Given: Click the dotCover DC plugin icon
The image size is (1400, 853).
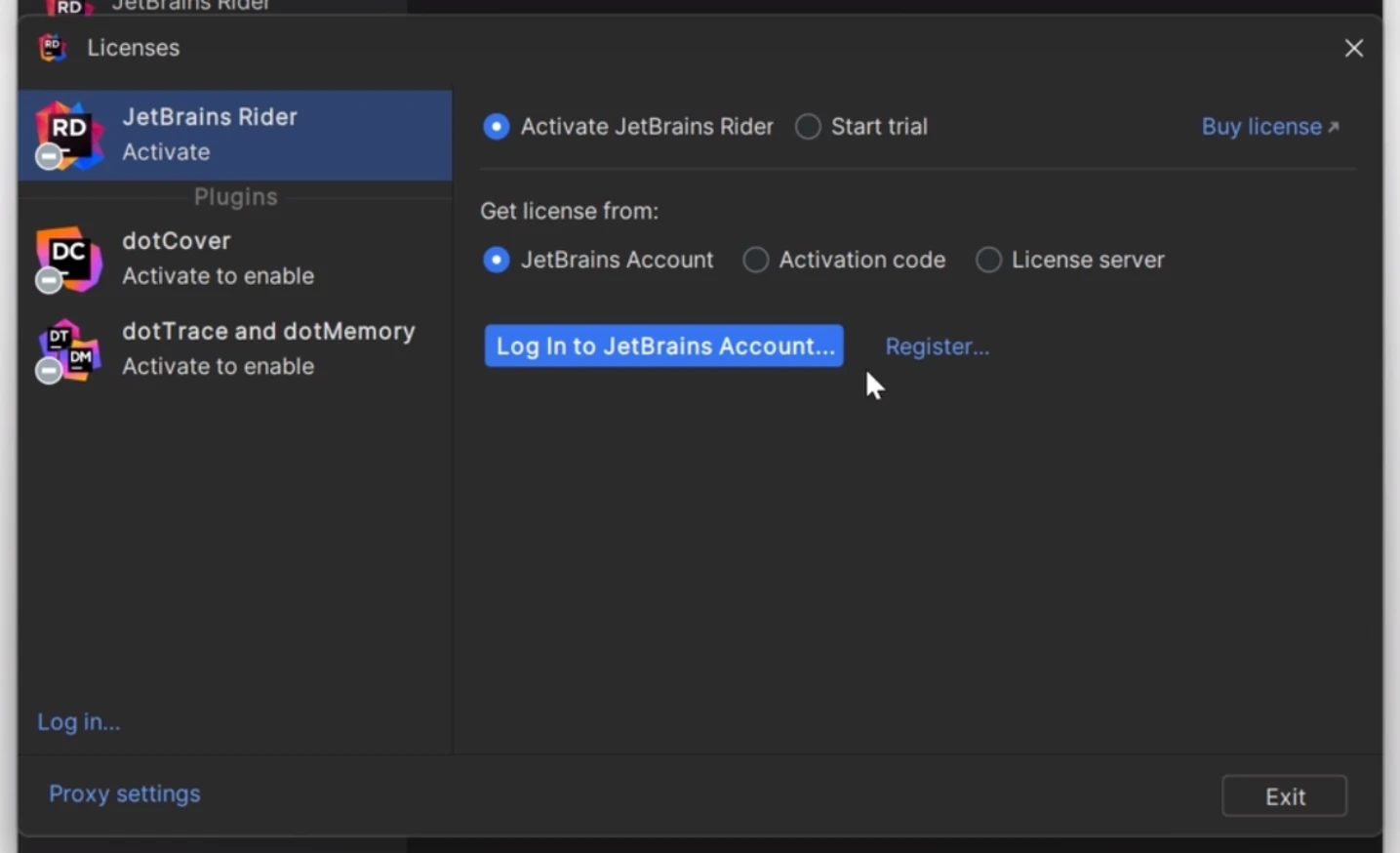Looking at the screenshot, I should click(x=68, y=260).
